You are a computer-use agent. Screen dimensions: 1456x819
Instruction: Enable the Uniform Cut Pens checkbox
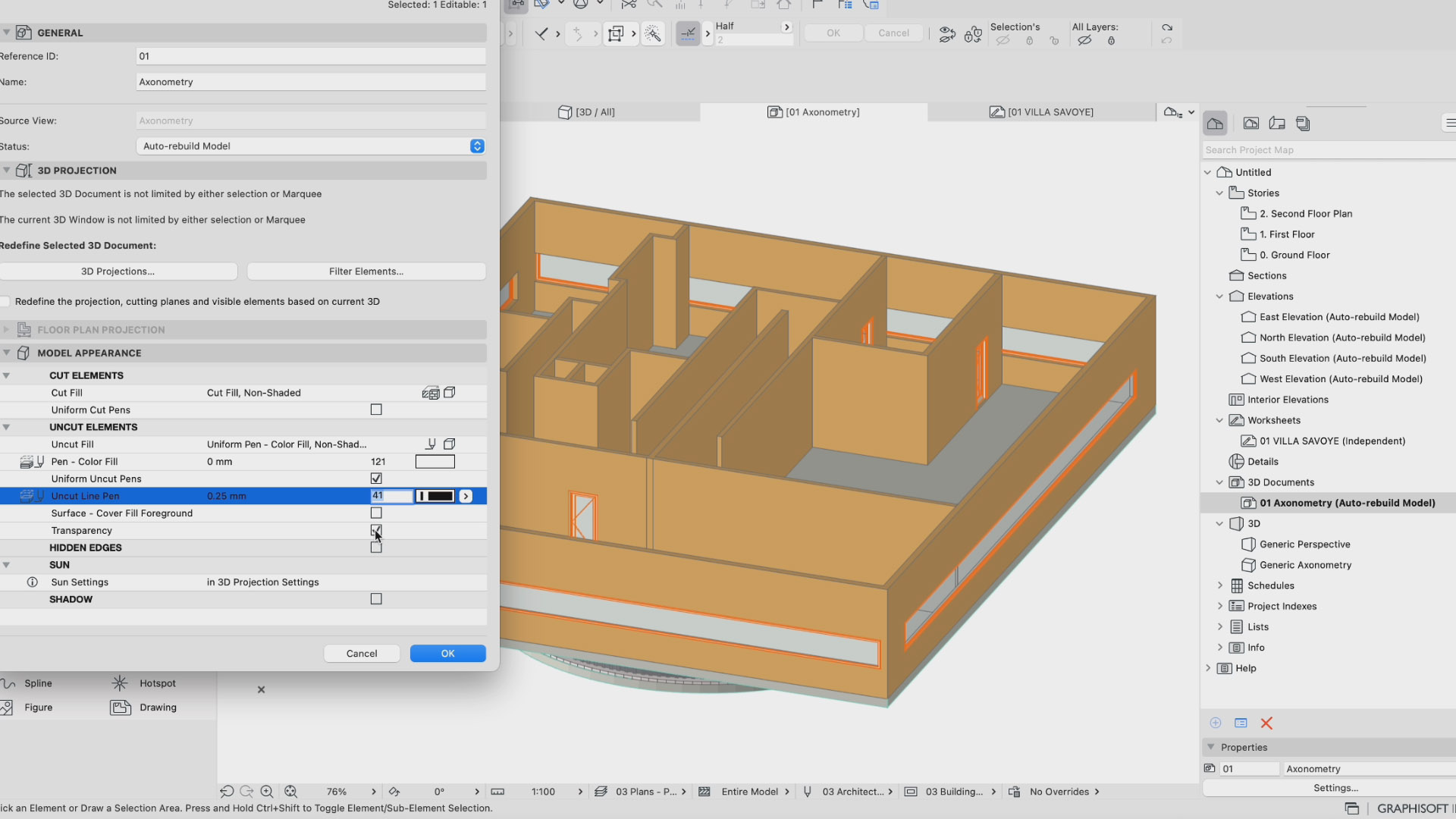point(376,409)
